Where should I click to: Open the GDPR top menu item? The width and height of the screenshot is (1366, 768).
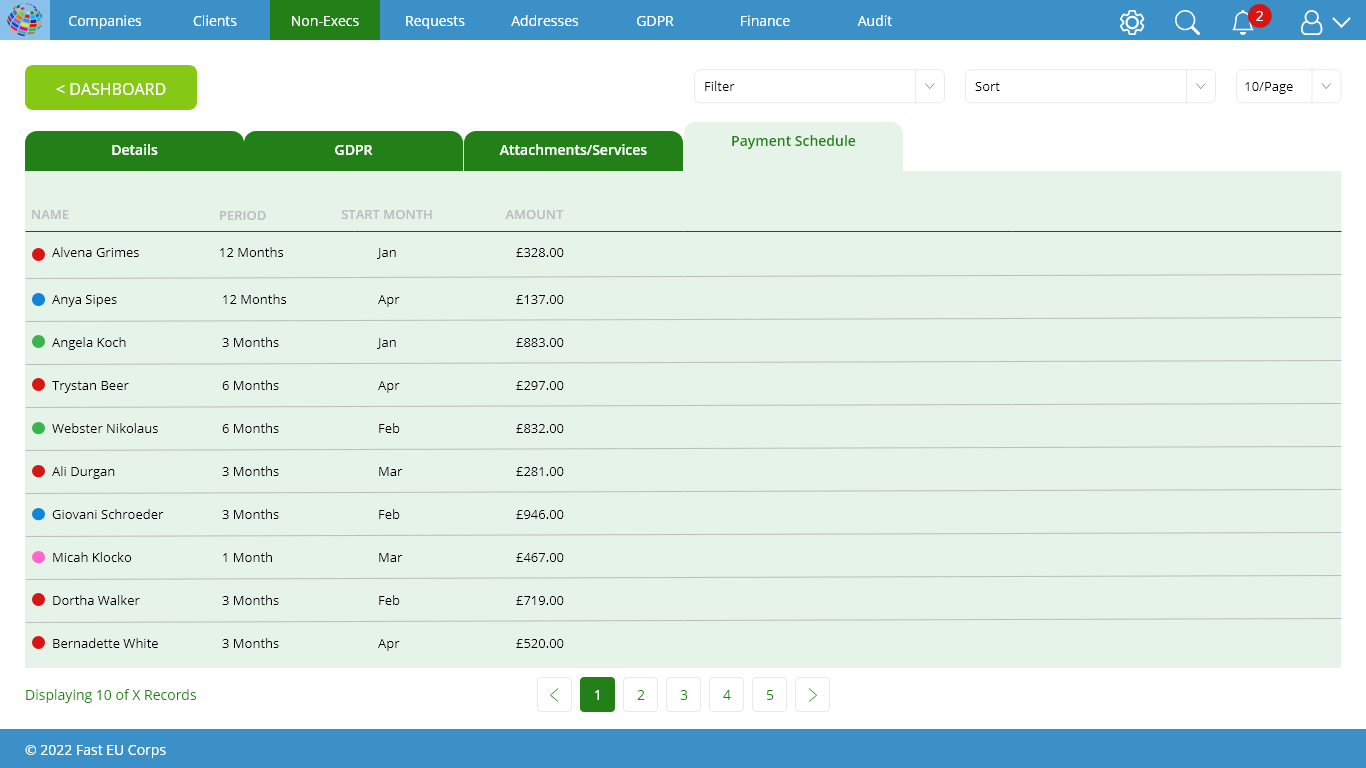coord(655,21)
